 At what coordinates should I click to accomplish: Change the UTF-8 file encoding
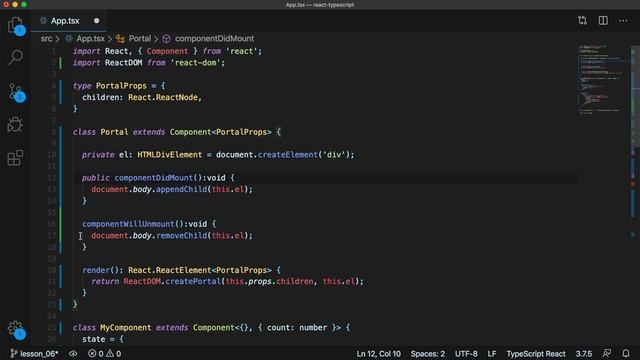point(466,353)
